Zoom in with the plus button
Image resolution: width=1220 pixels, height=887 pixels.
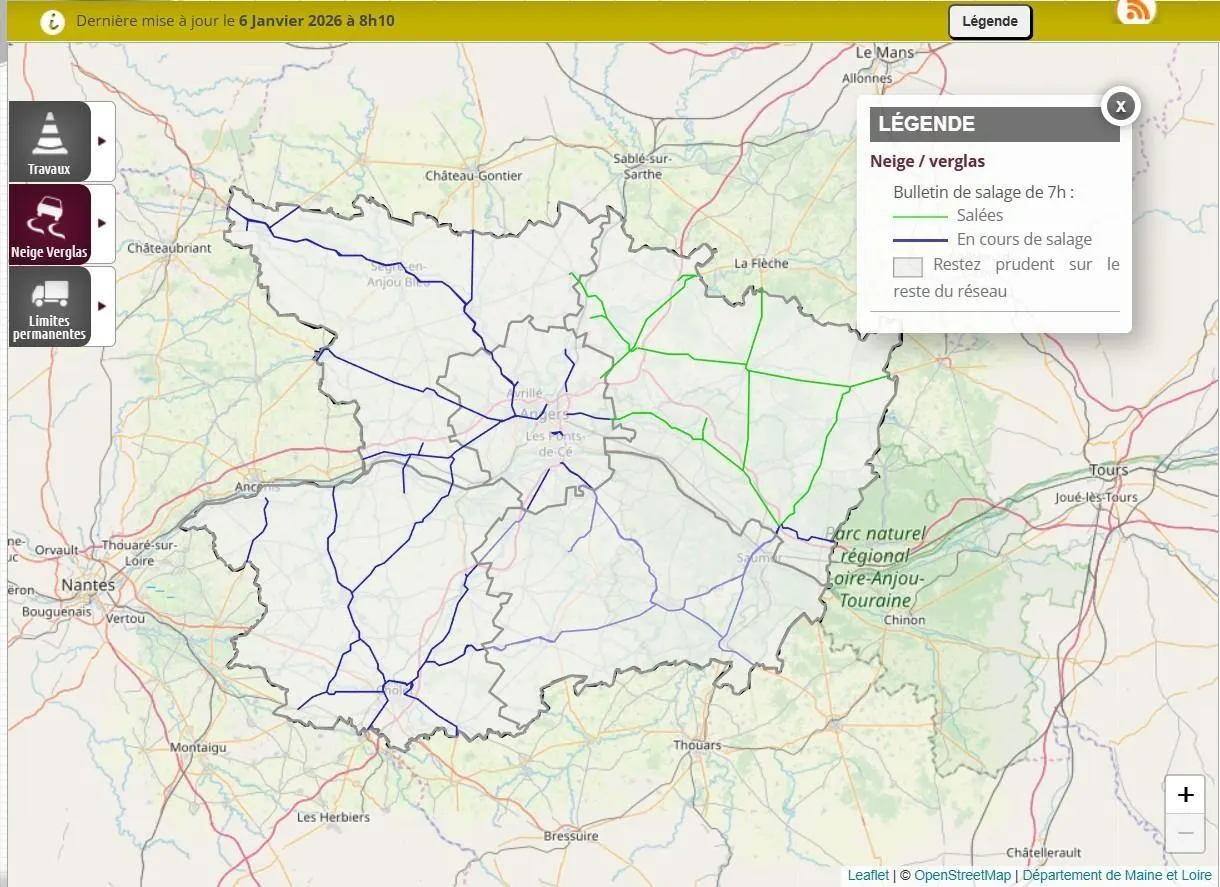1185,795
